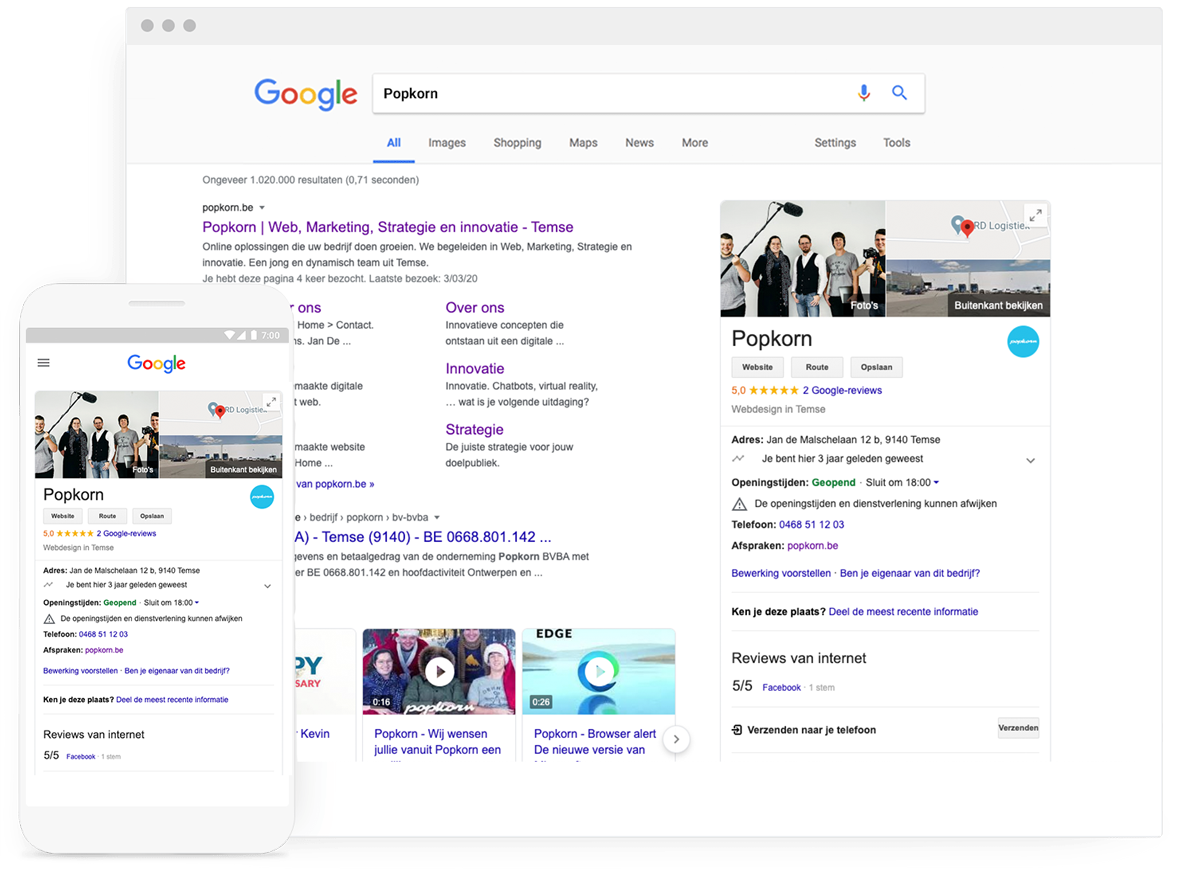Click the Verzenden button

[x=1018, y=728]
